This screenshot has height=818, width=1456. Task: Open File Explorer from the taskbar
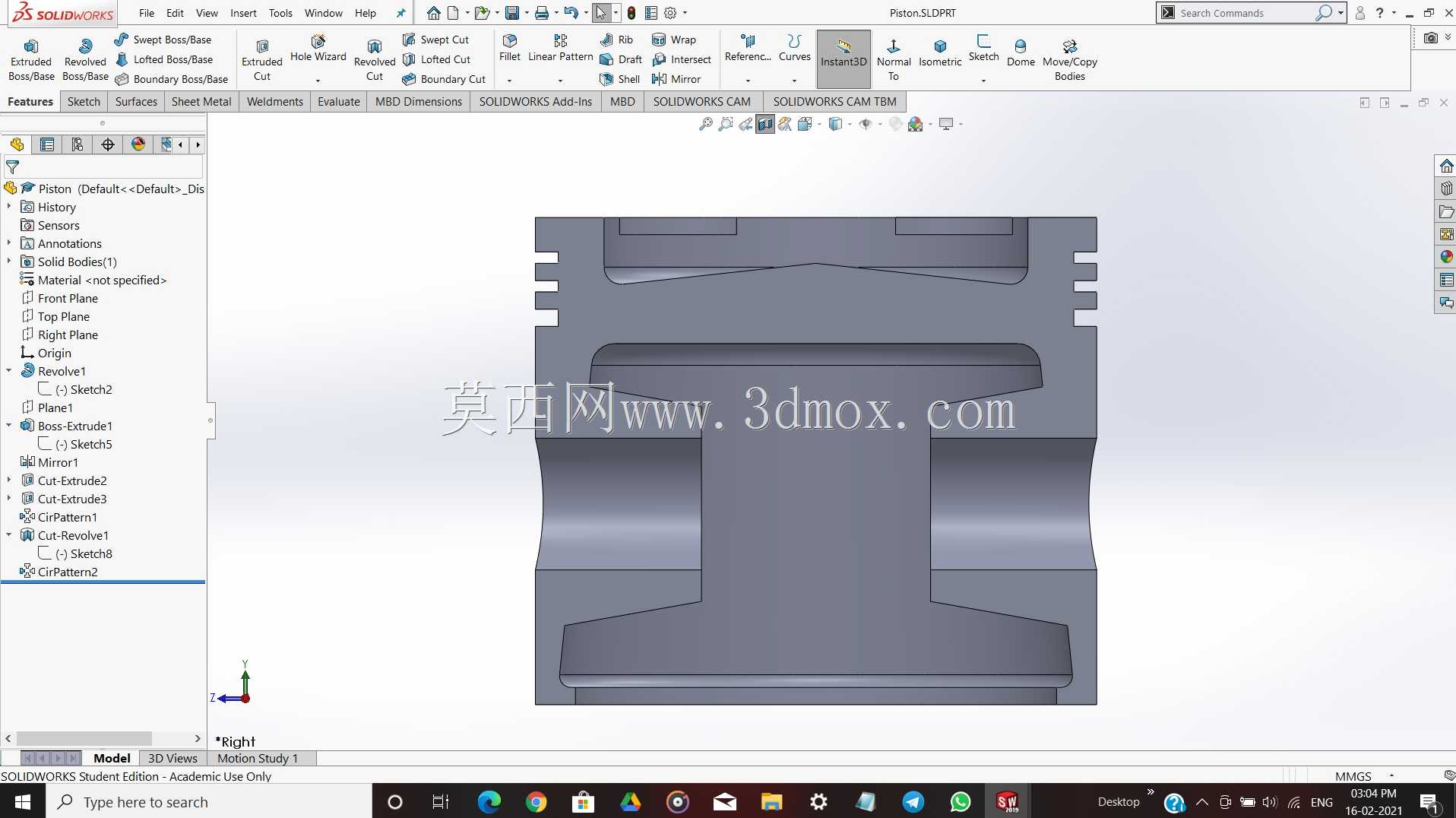[771, 802]
